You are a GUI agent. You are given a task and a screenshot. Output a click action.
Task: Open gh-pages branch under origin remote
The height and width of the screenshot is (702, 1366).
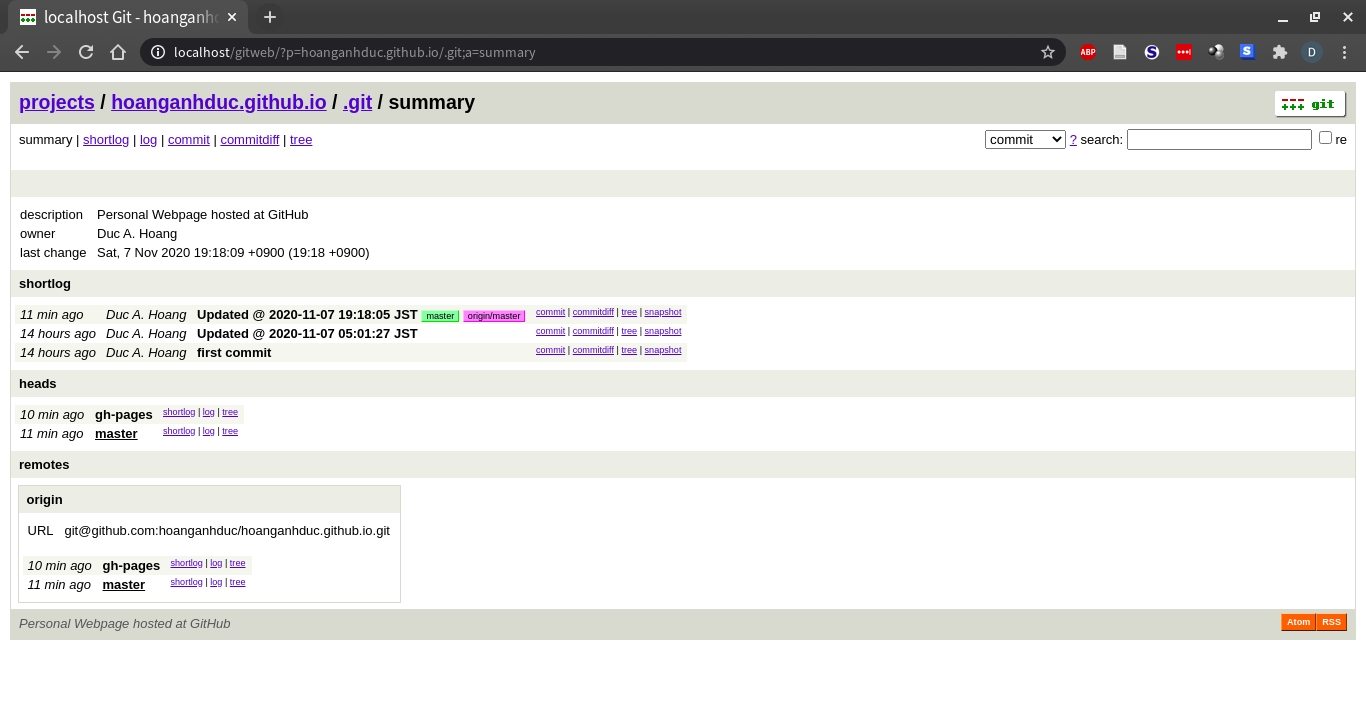[131, 566]
